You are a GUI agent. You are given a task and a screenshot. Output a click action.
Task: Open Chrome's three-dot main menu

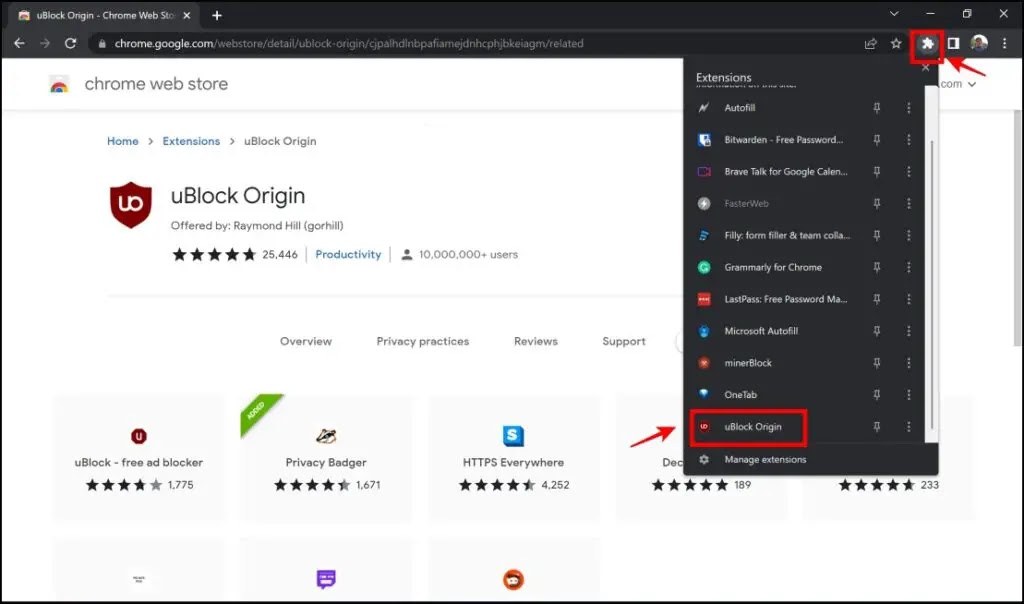[1004, 44]
